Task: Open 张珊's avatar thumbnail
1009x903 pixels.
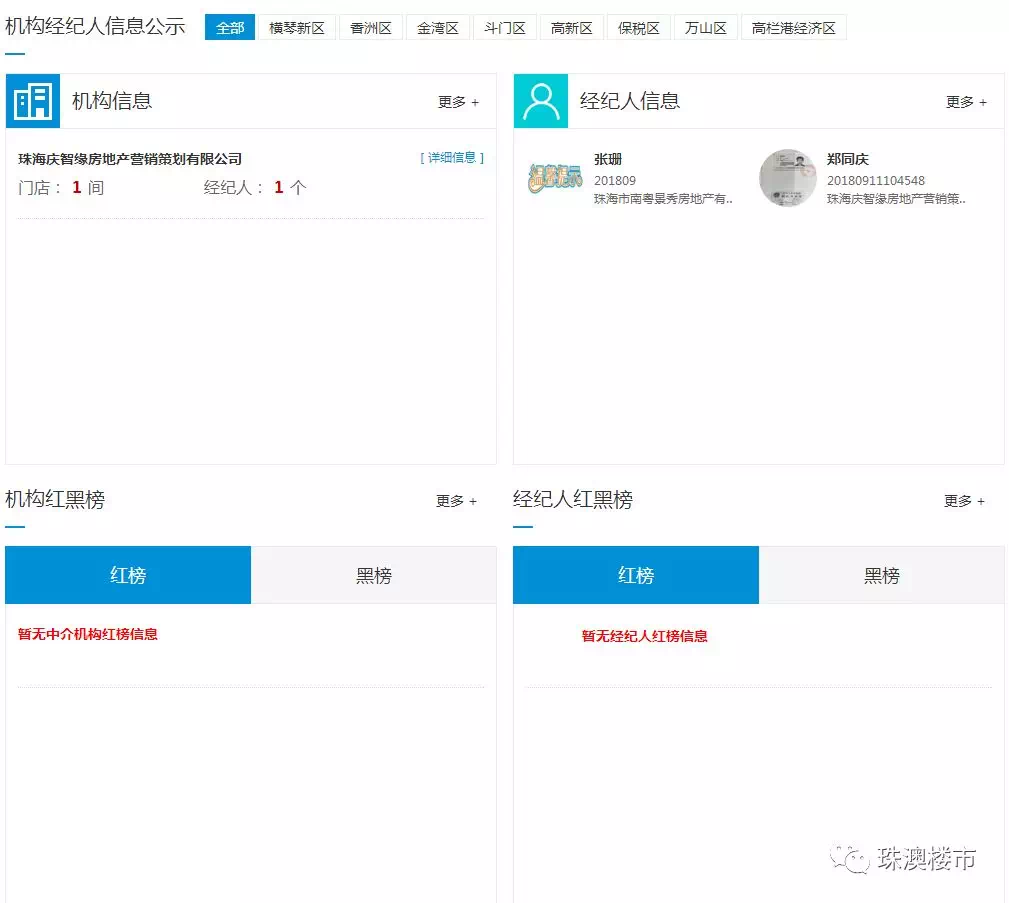Action: 555,179
